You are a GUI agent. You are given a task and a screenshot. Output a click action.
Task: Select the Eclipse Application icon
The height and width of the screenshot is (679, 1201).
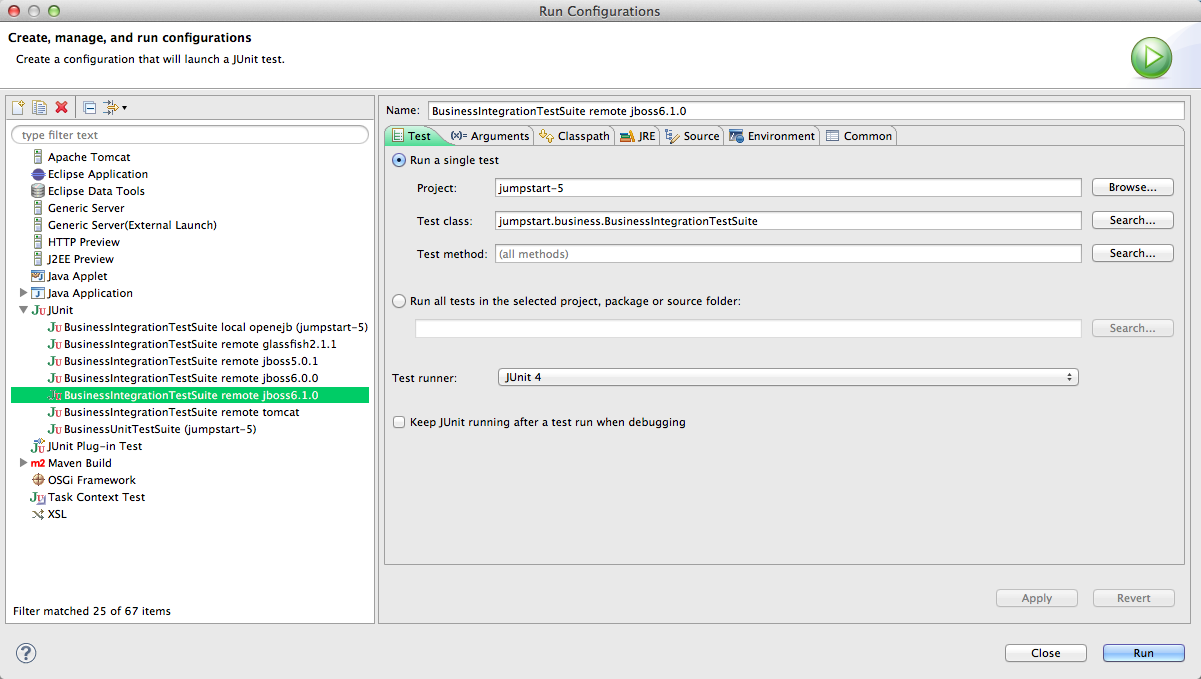tap(38, 174)
